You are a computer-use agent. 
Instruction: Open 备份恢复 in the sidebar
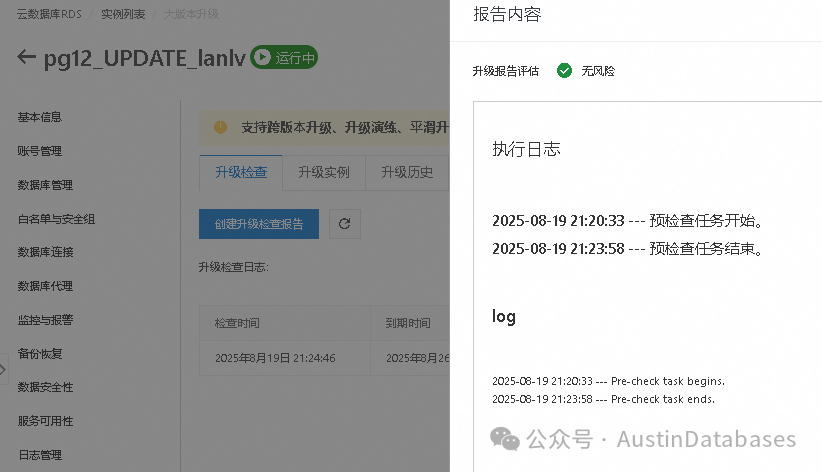pos(40,353)
